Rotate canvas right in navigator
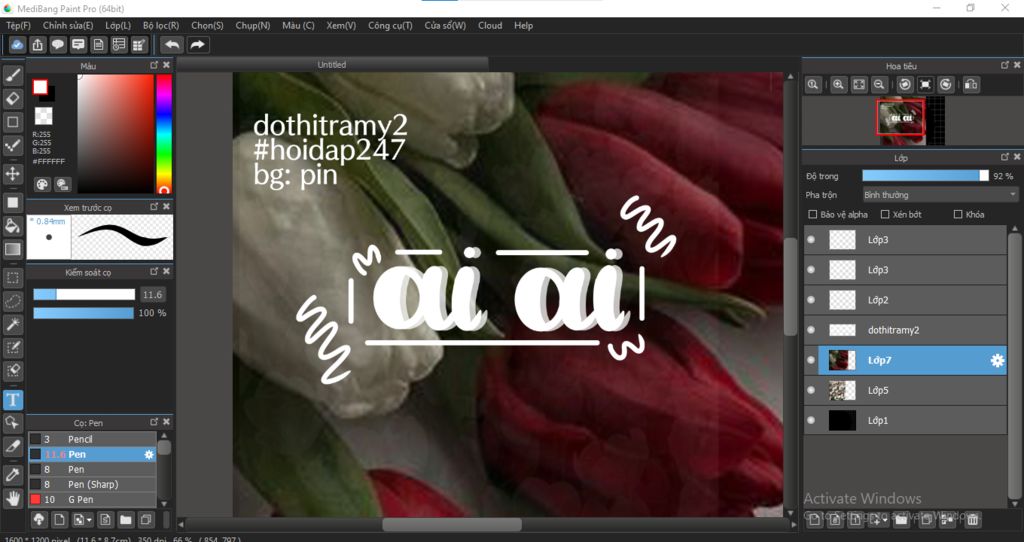The height and width of the screenshot is (542, 1024). point(946,85)
